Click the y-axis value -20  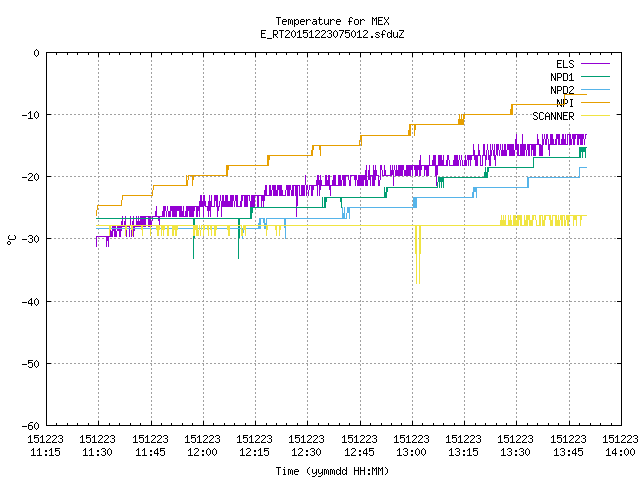pyautogui.click(x=31, y=177)
